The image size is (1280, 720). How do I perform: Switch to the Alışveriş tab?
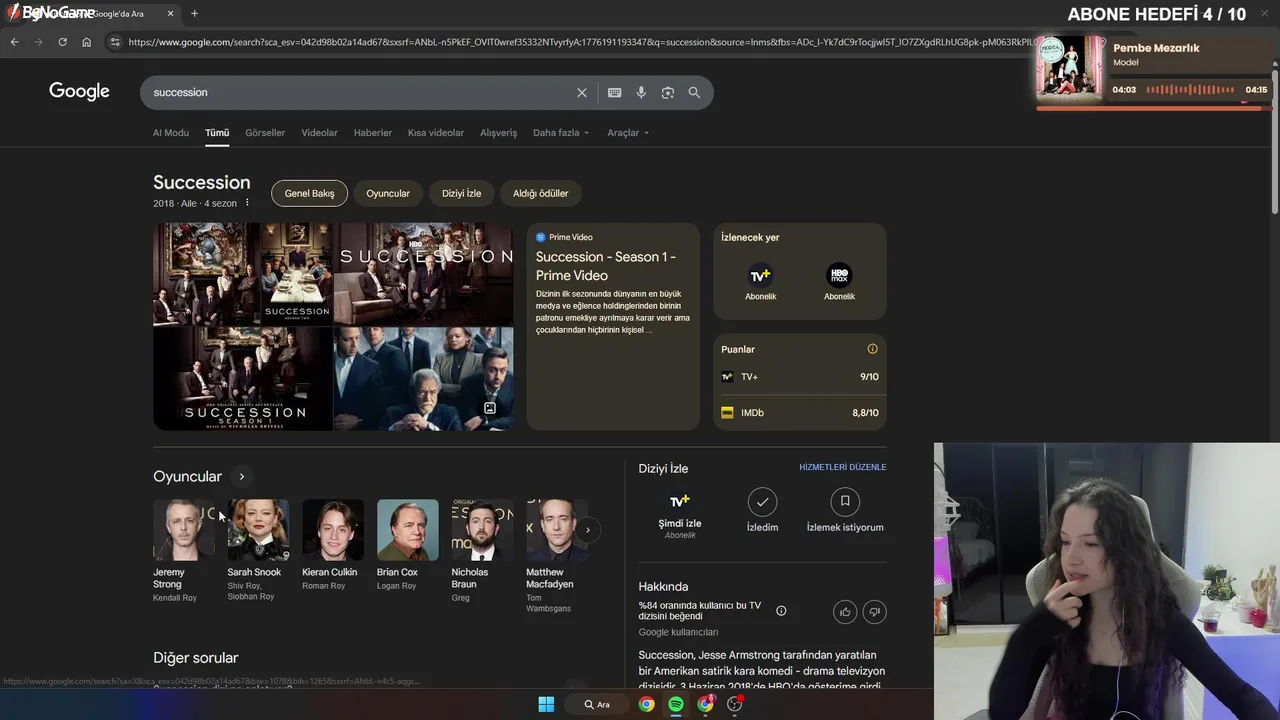(499, 132)
